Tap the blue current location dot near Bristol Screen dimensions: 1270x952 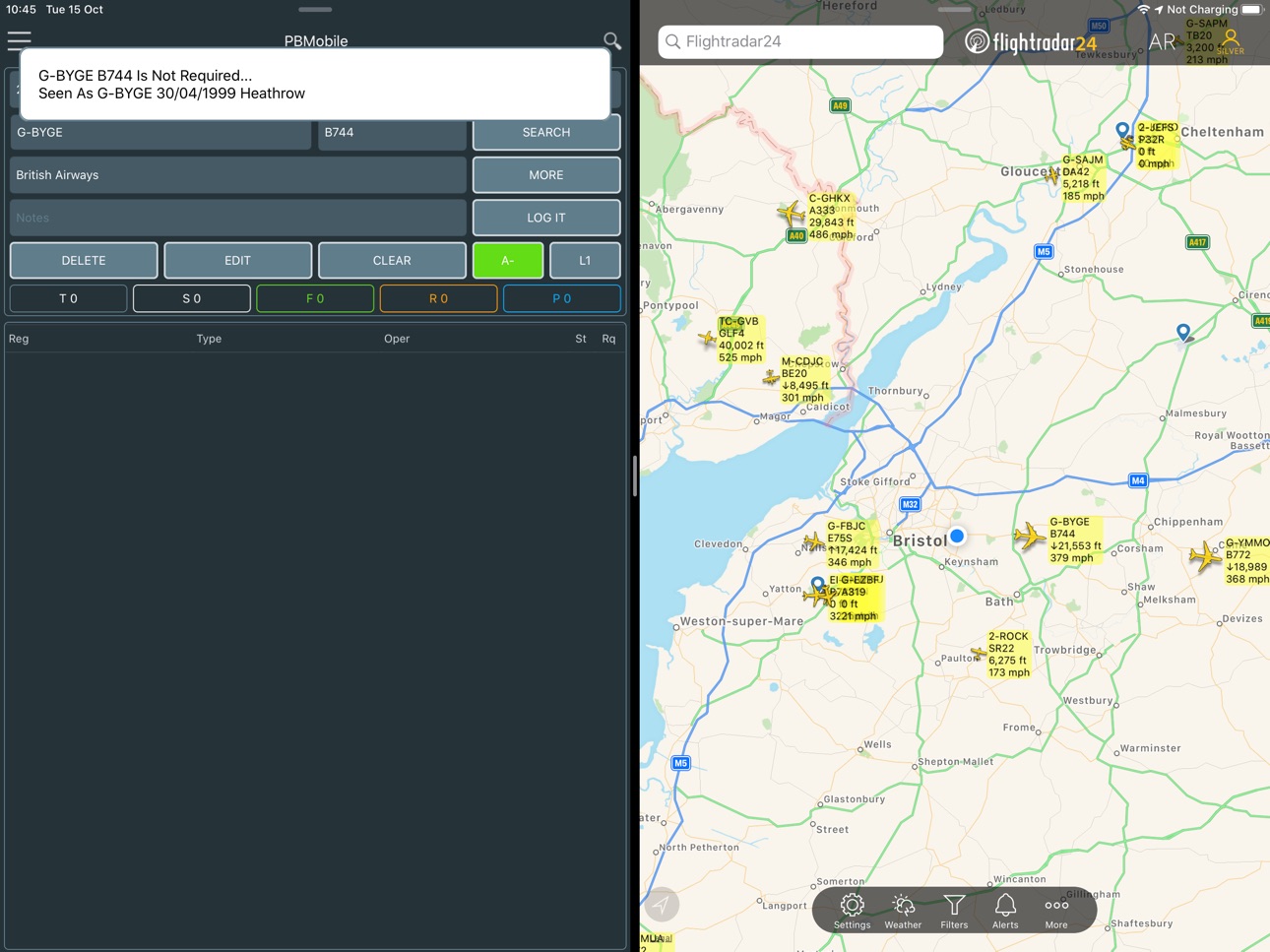[x=957, y=536]
